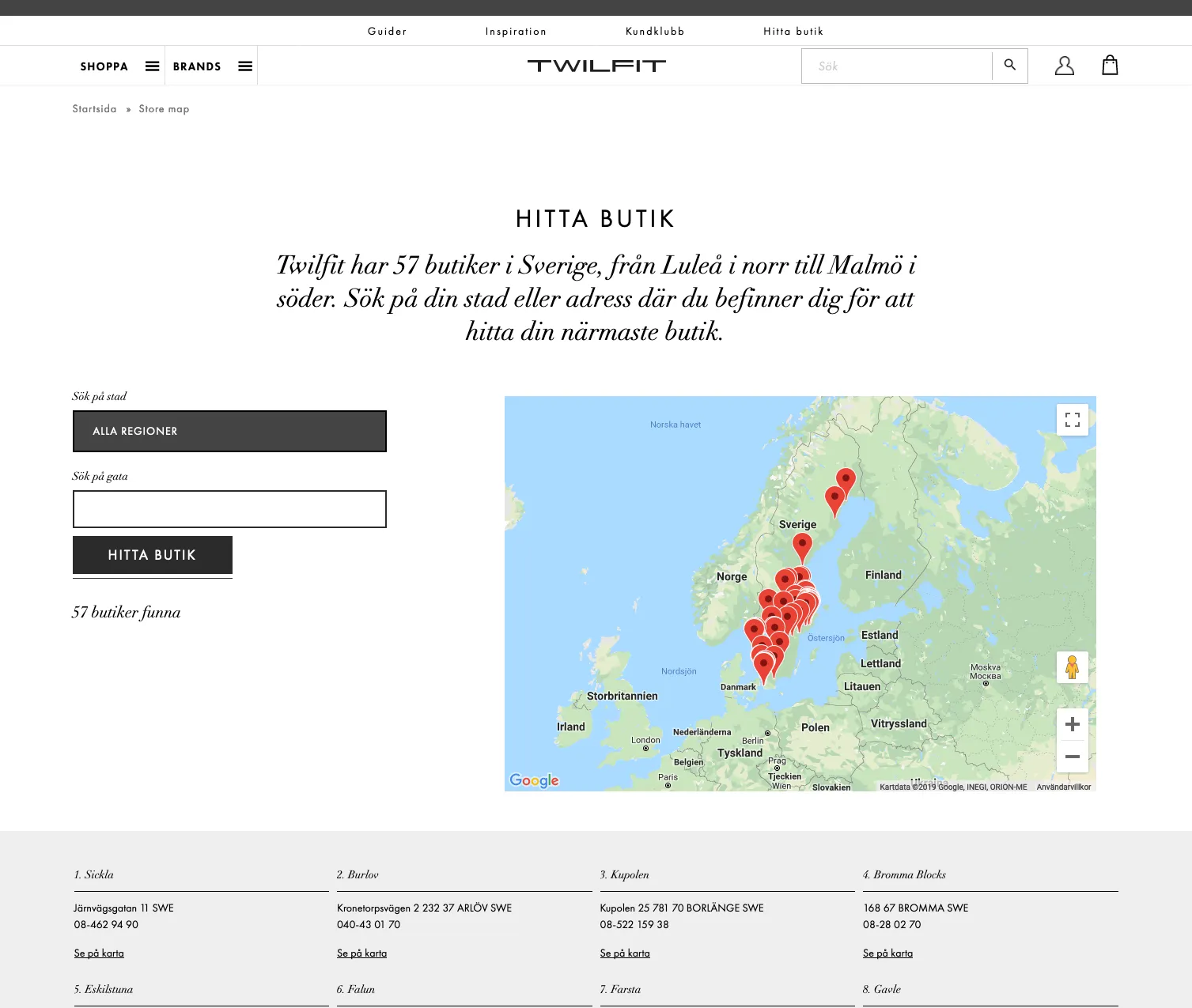The height and width of the screenshot is (1008, 1192).
Task: Open the BRANDS hamburger menu icon
Action: click(x=245, y=66)
